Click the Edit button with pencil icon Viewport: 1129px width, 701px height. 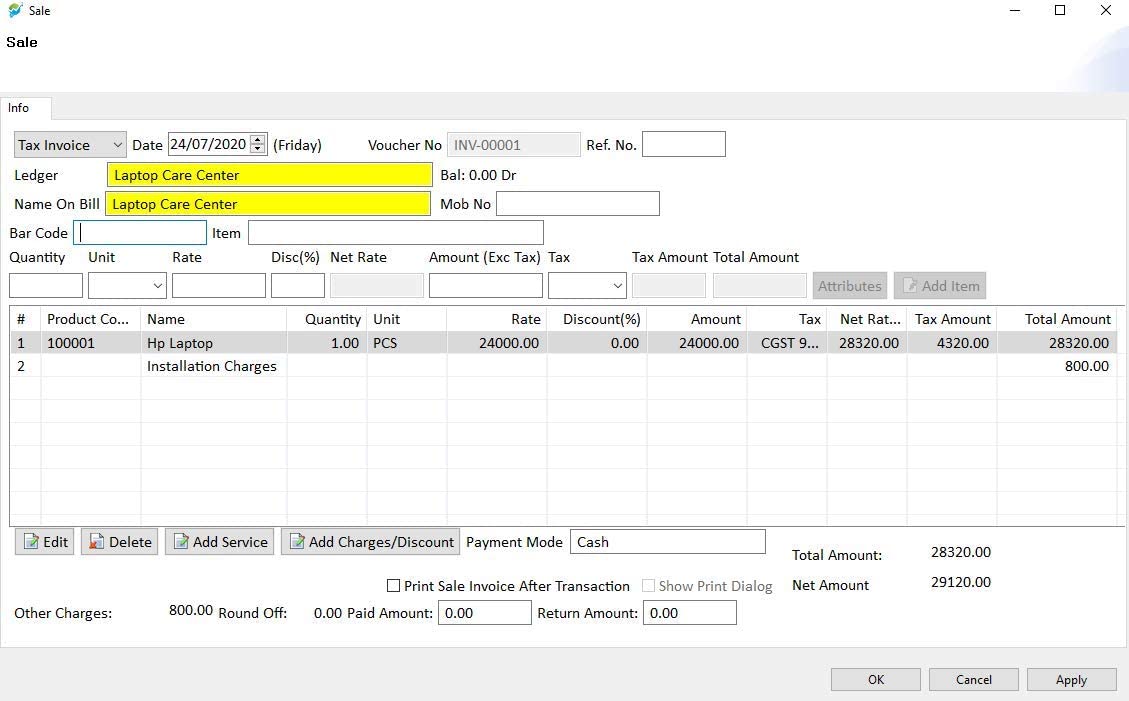point(44,542)
